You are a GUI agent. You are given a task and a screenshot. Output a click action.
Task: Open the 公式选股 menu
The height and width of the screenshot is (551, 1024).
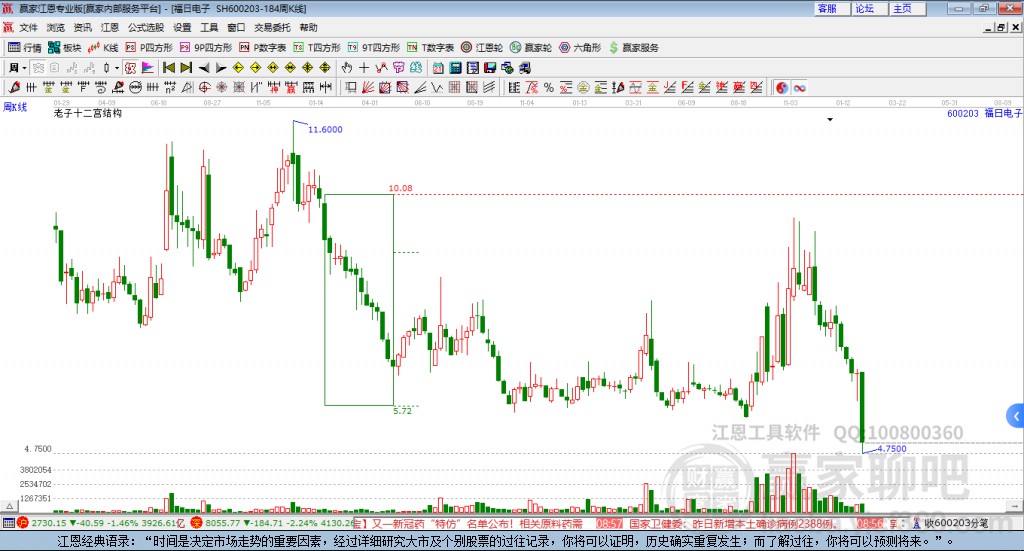coord(146,27)
